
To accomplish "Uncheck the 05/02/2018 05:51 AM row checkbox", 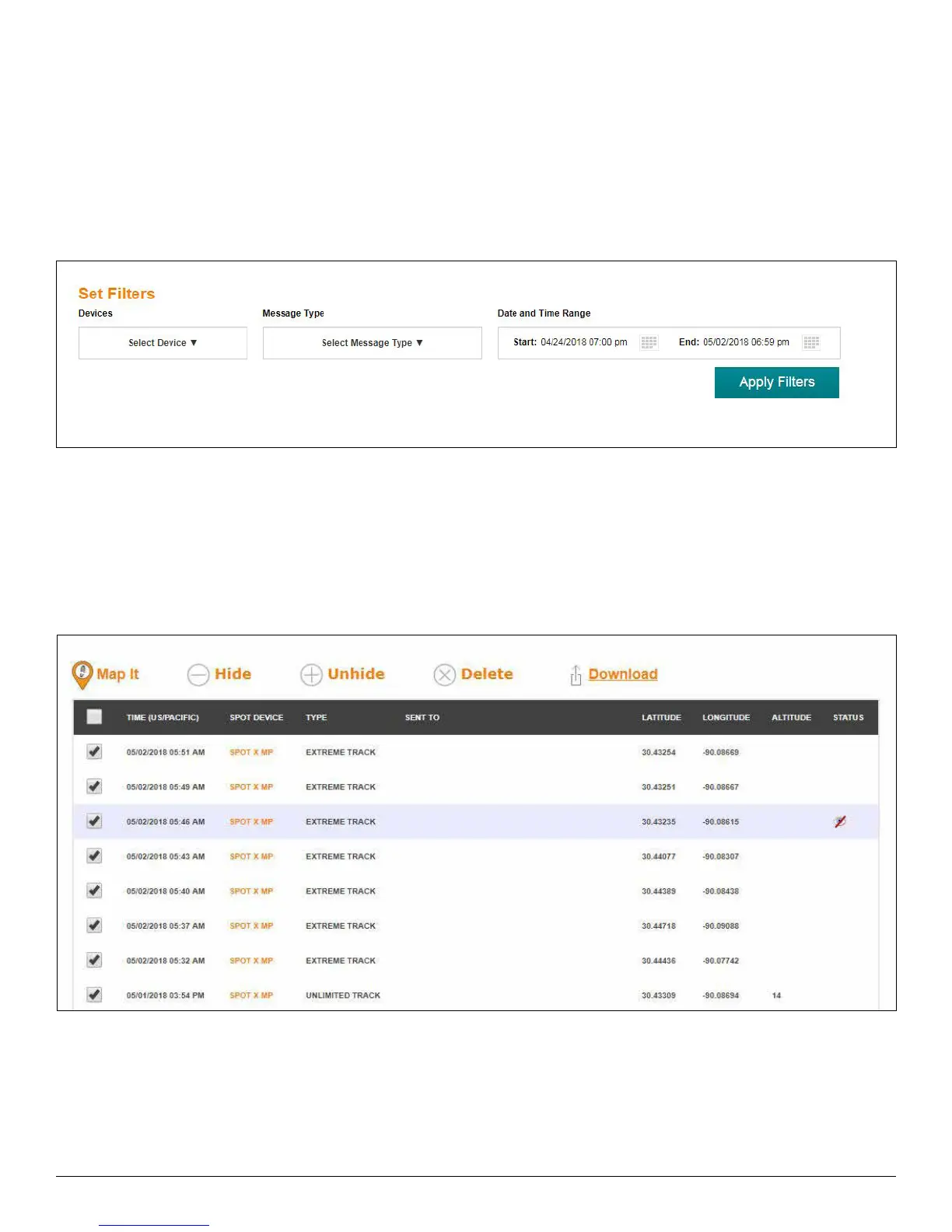I will coord(94,751).
